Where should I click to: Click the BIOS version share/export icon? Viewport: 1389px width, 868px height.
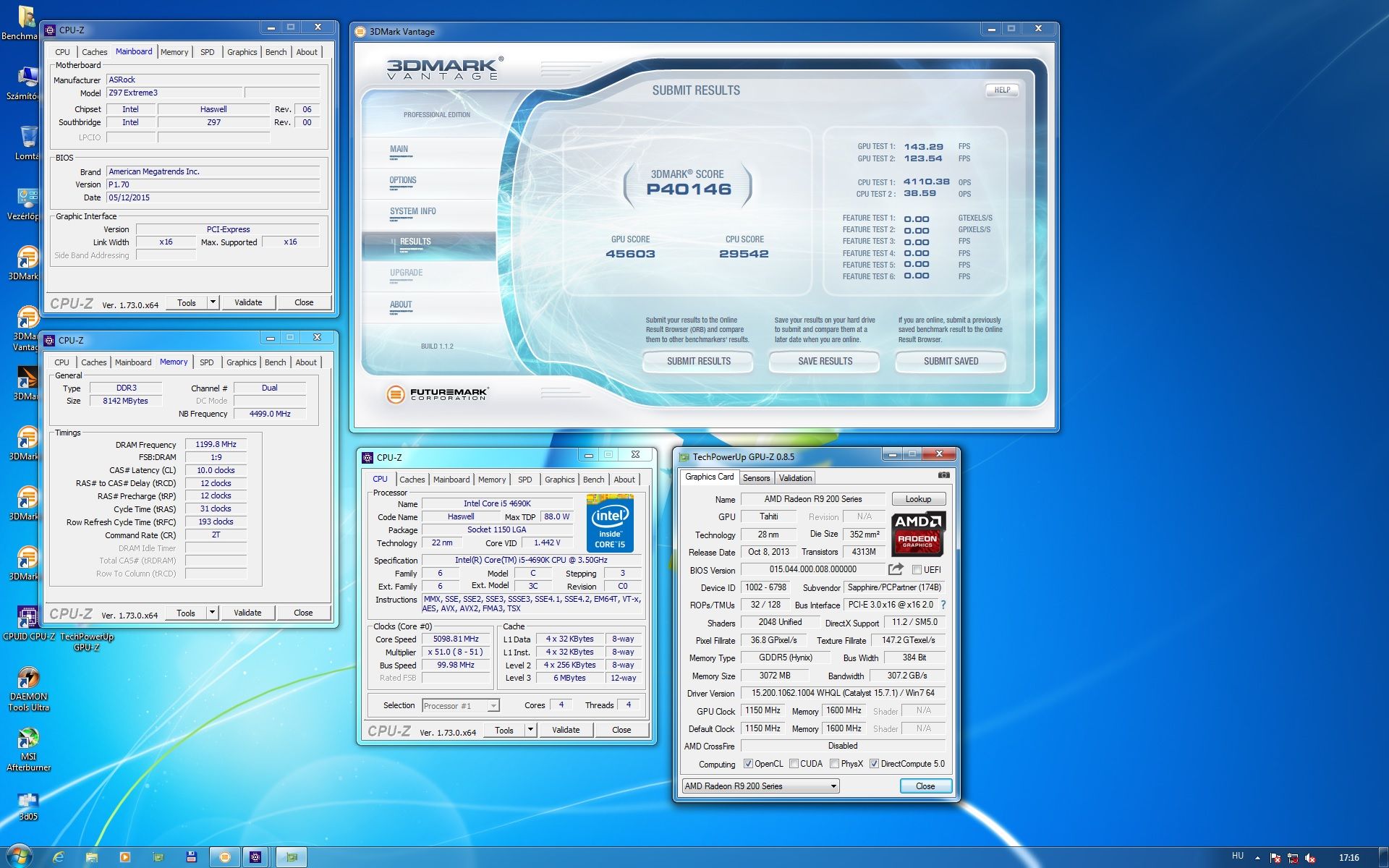tap(896, 569)
